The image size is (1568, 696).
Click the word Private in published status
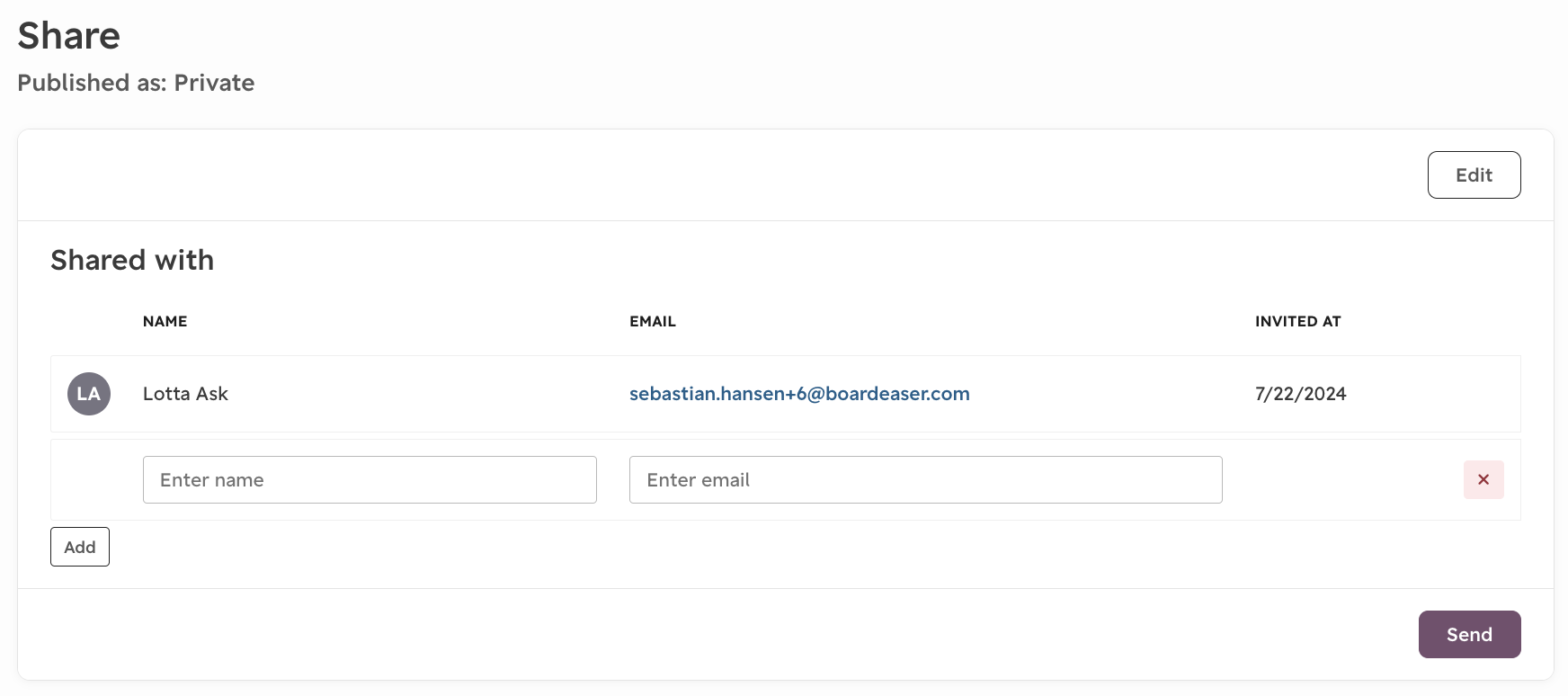pyautogui.click(x=214, y=83)
